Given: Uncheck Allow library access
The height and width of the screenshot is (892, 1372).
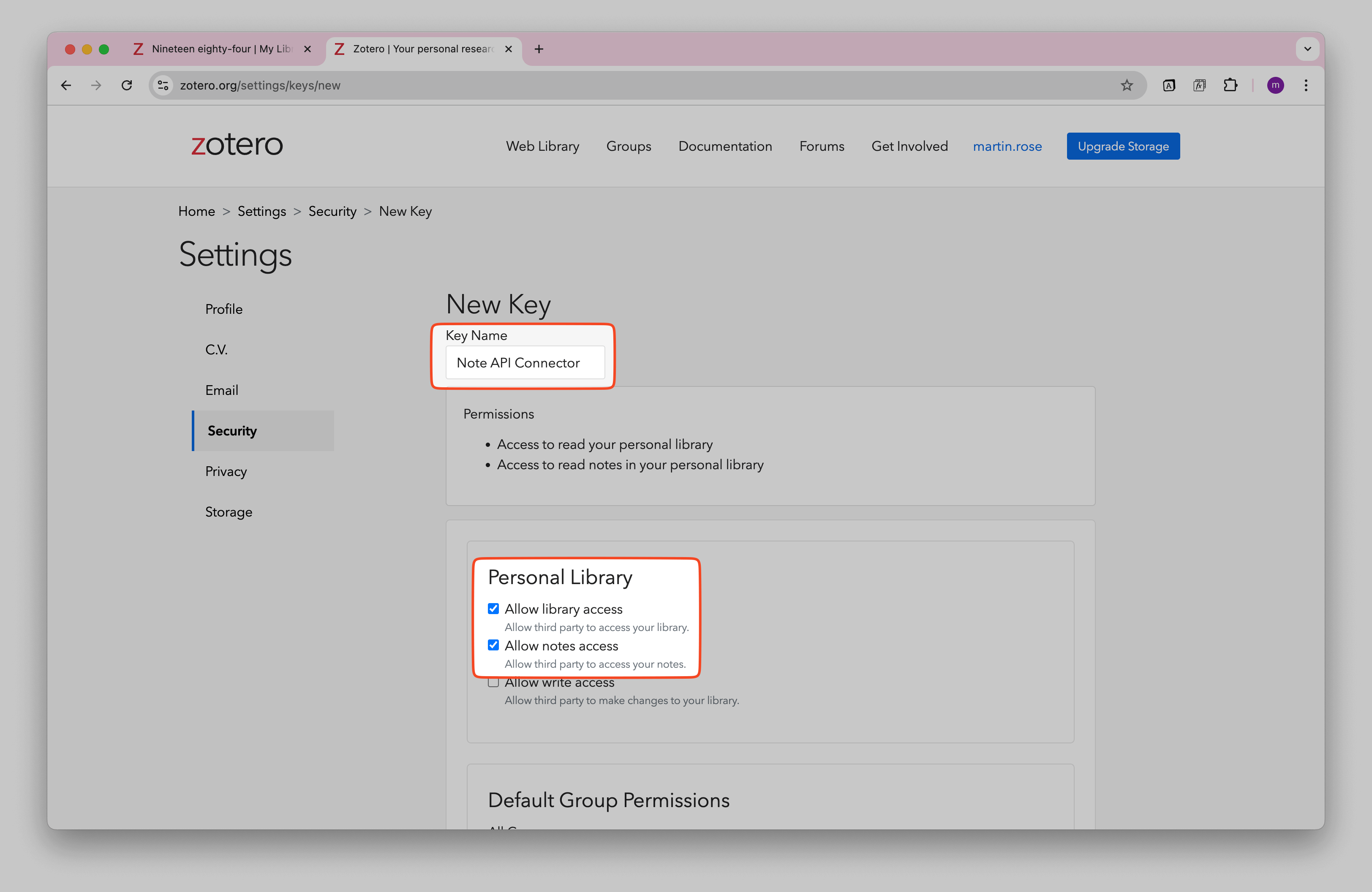Looking at the screenshot, I should [x=493, y=609].
